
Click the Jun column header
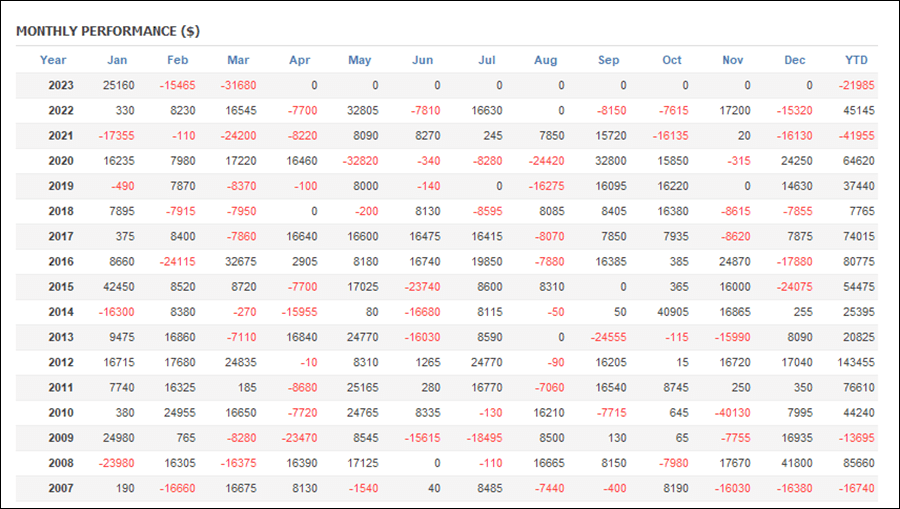(422, 60)
